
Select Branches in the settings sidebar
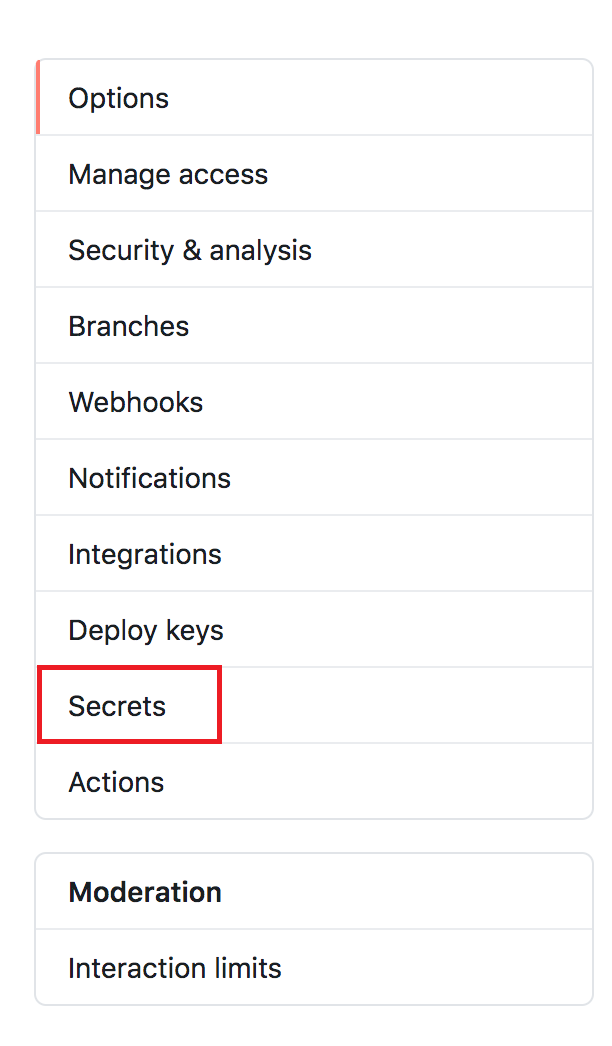click(x=129, y=326)
